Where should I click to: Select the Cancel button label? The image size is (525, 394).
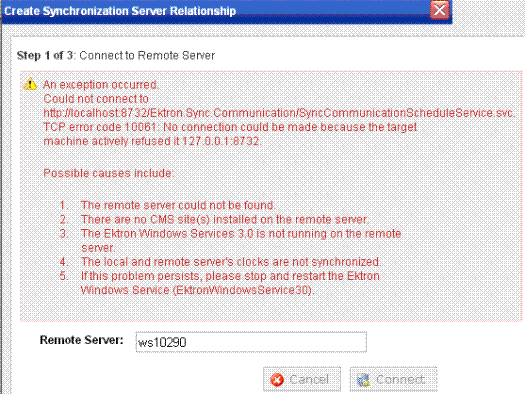click(309, 379)
